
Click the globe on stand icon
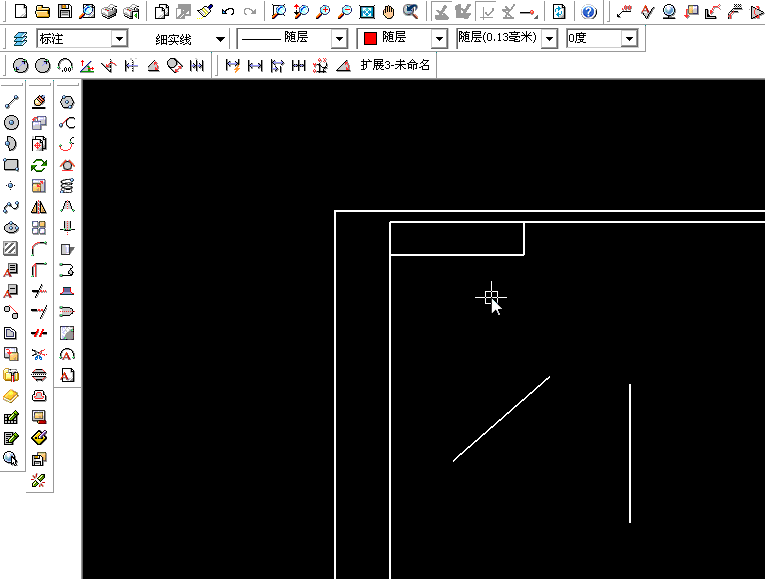pyautogui.click(x=669, y=11)
